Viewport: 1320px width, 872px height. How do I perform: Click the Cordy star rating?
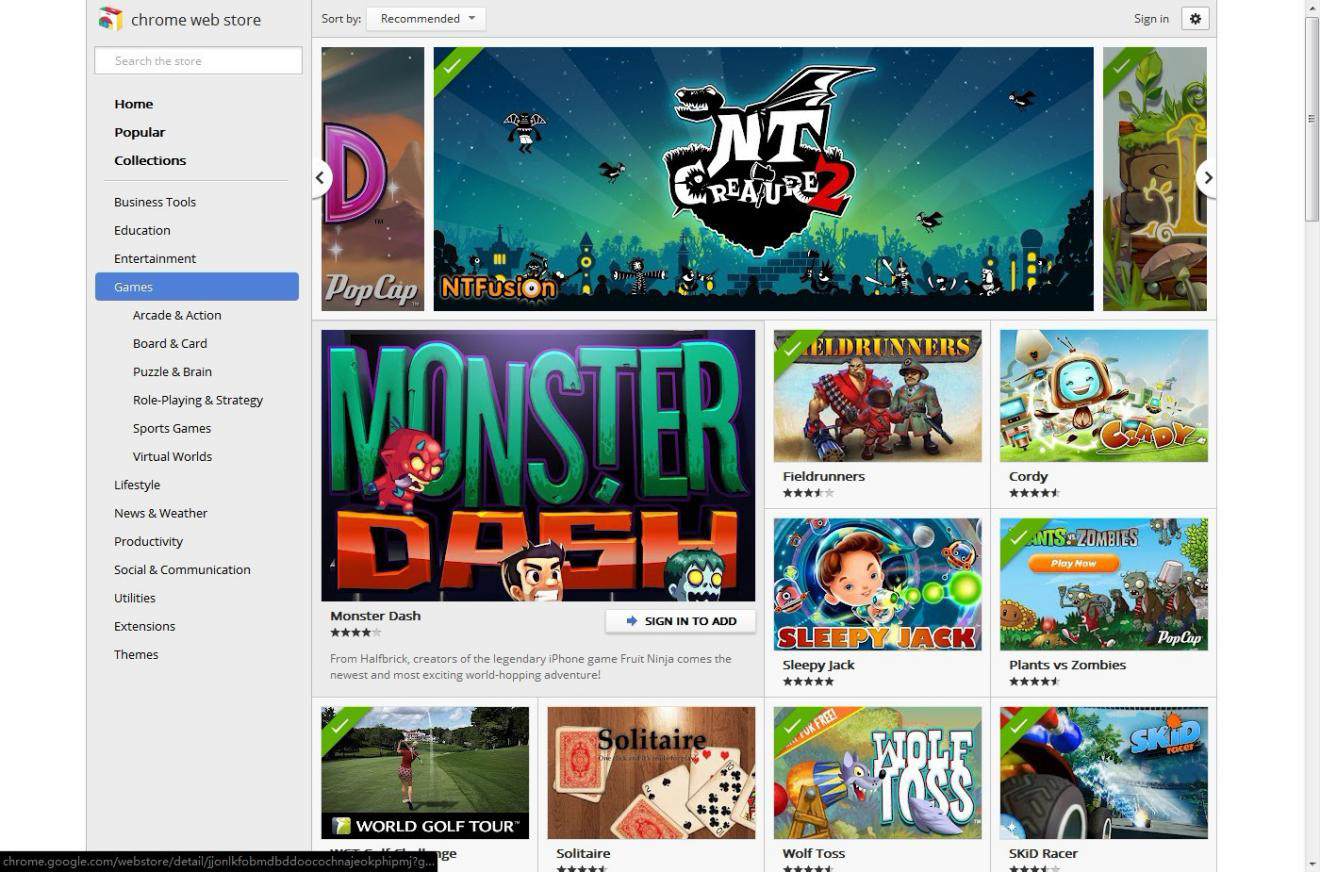pos(1034,493)
